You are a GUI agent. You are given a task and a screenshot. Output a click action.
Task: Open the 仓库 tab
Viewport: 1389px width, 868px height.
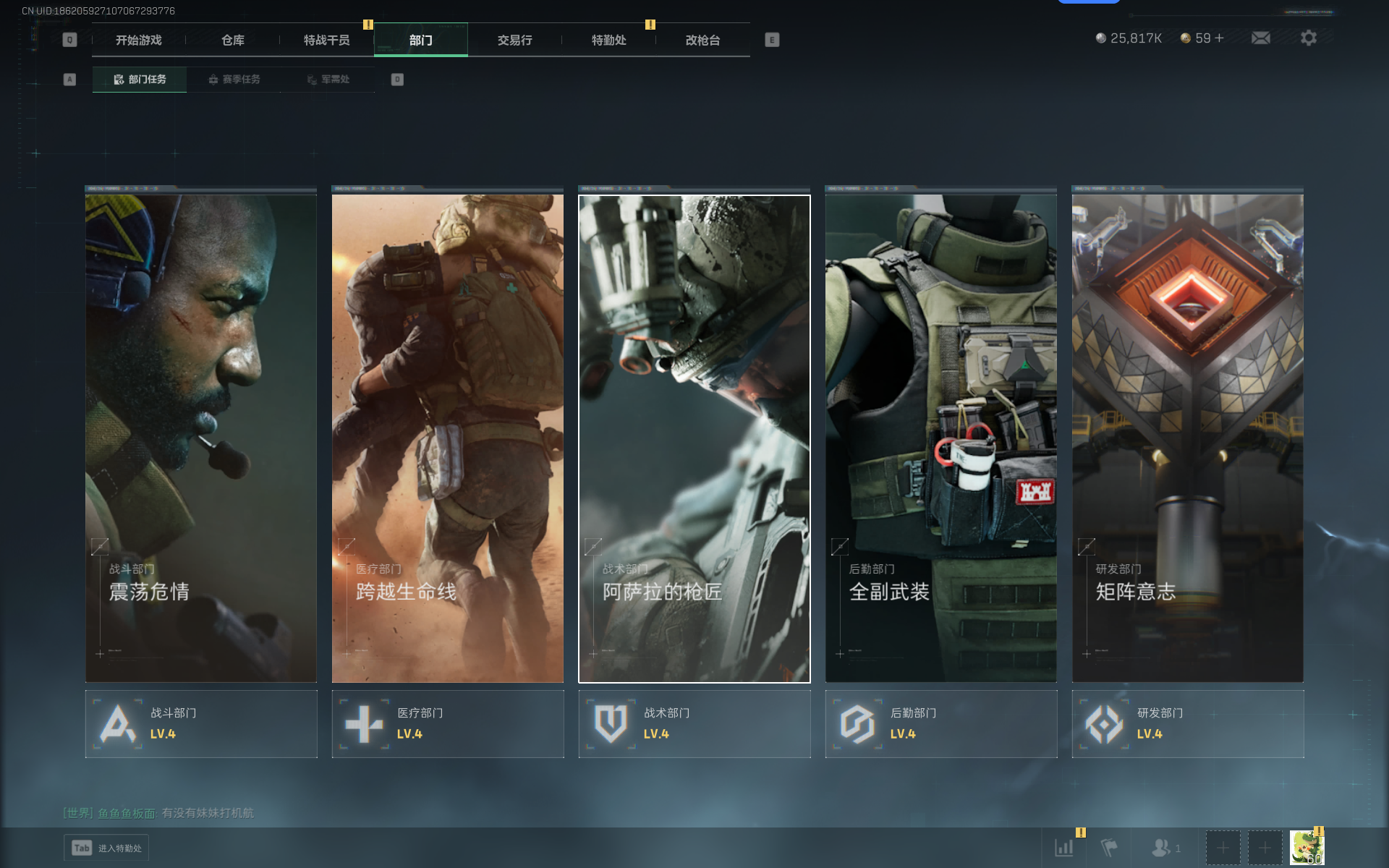[233, 41]
